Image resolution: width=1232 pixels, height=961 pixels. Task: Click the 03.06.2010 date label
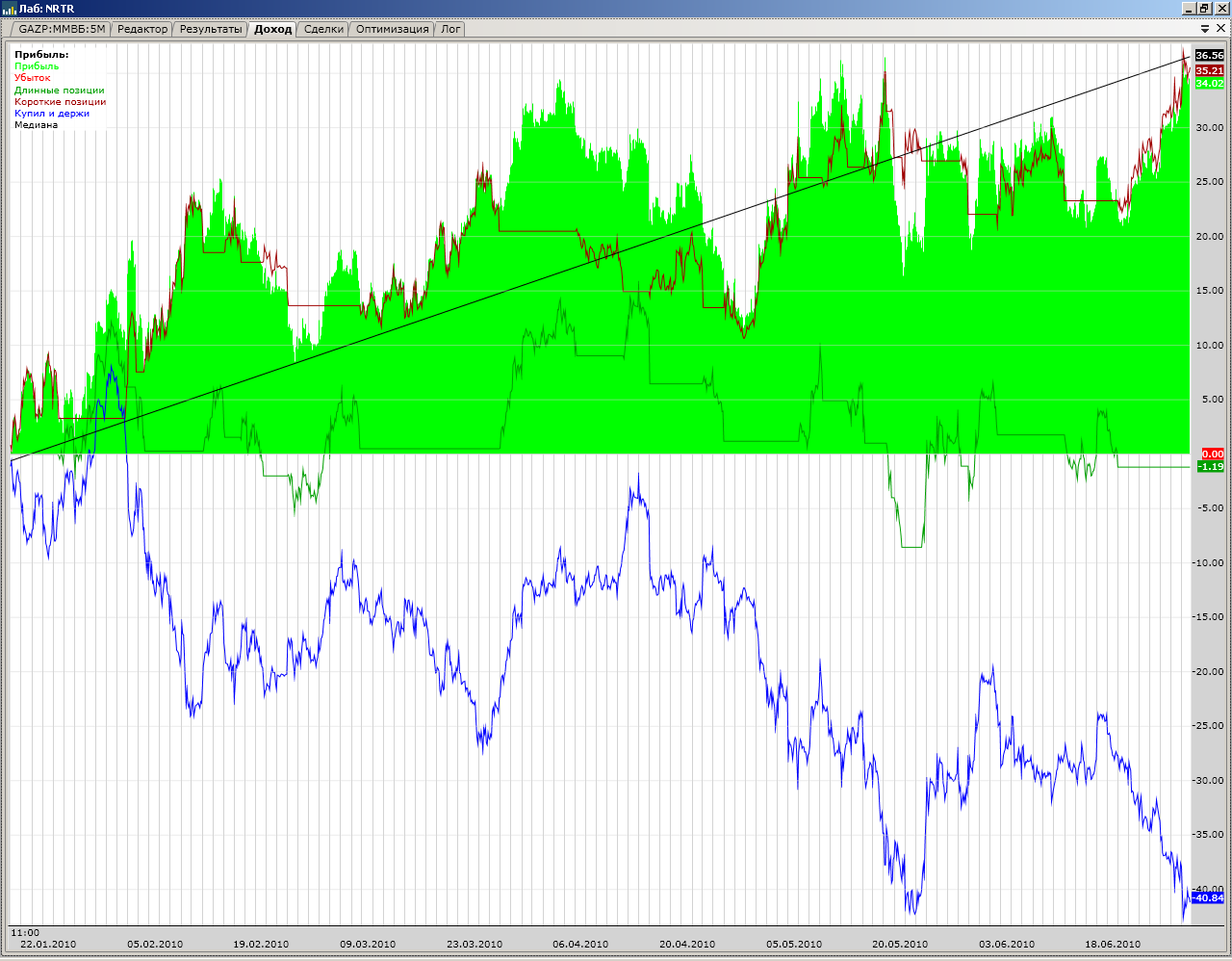tap(1007, 945)
